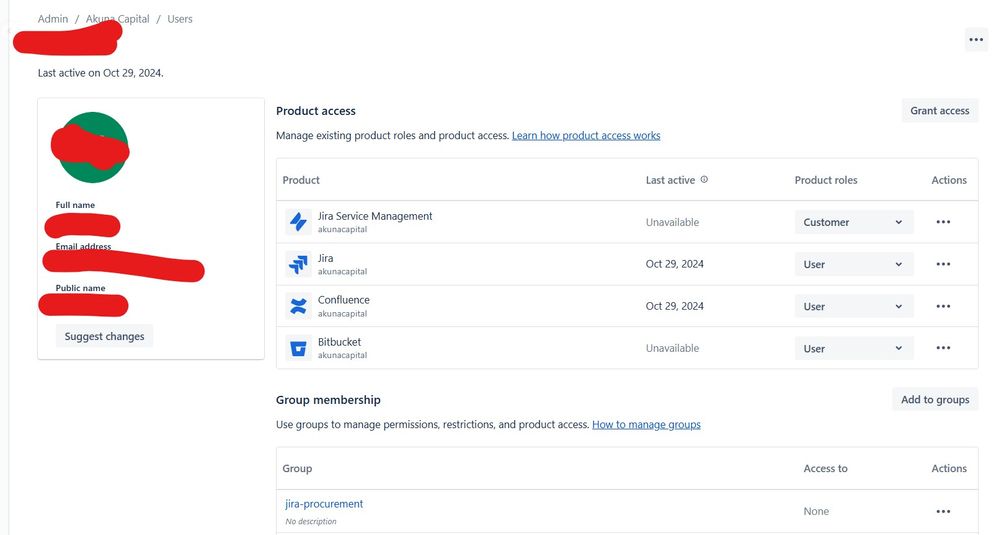Screen dimensions: 999x535
Task: Click the Jira row's Oct 29, 2024 date
Action: [x=675, y=264]
